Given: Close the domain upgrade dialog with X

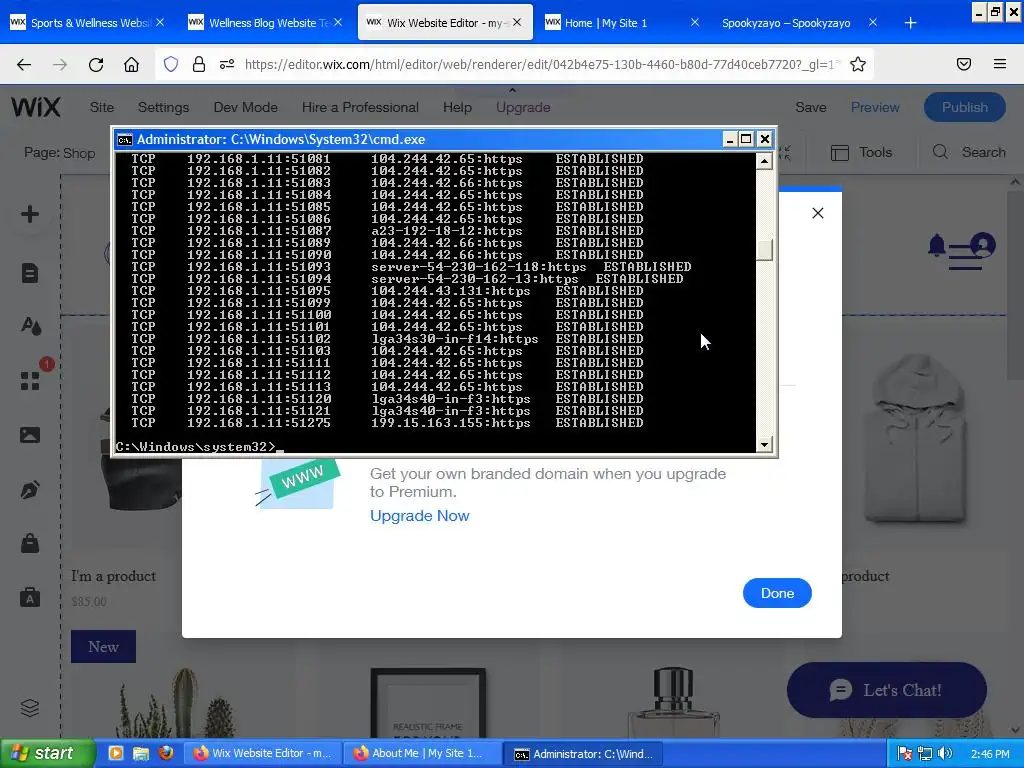Looking at the screenshot, I should pyautogui.click(x=818, y=213).
